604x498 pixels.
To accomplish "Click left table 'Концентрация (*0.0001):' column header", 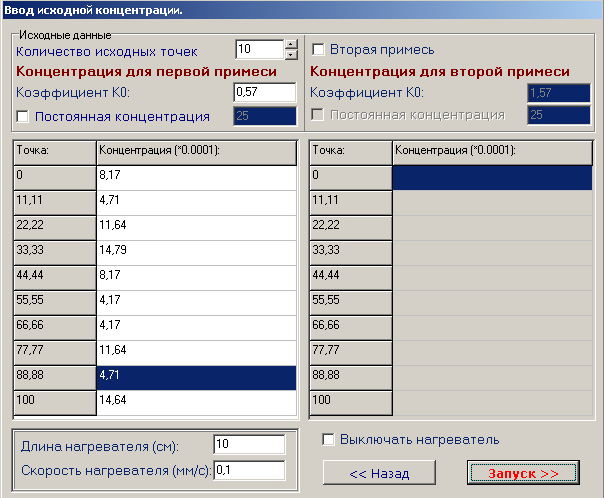I will tap(196, 153).
